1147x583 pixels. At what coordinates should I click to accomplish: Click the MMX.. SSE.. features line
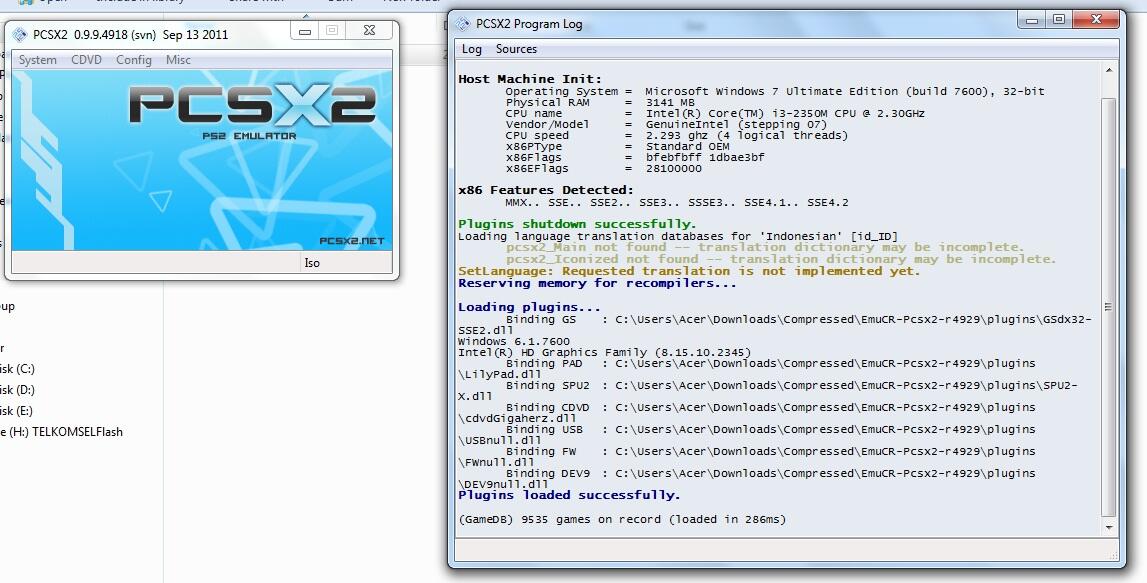(x=677, y=203)
